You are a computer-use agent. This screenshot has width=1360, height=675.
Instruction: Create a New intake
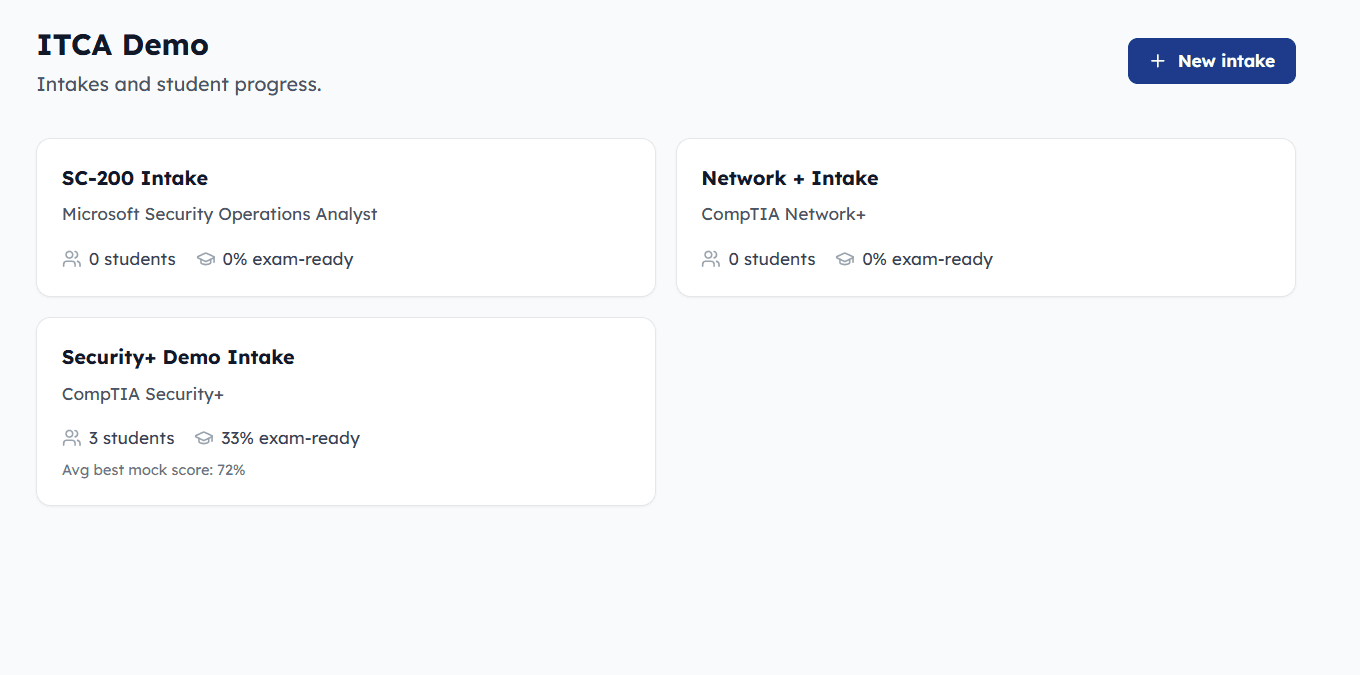pyautogui.click(x=1212, y=61)
